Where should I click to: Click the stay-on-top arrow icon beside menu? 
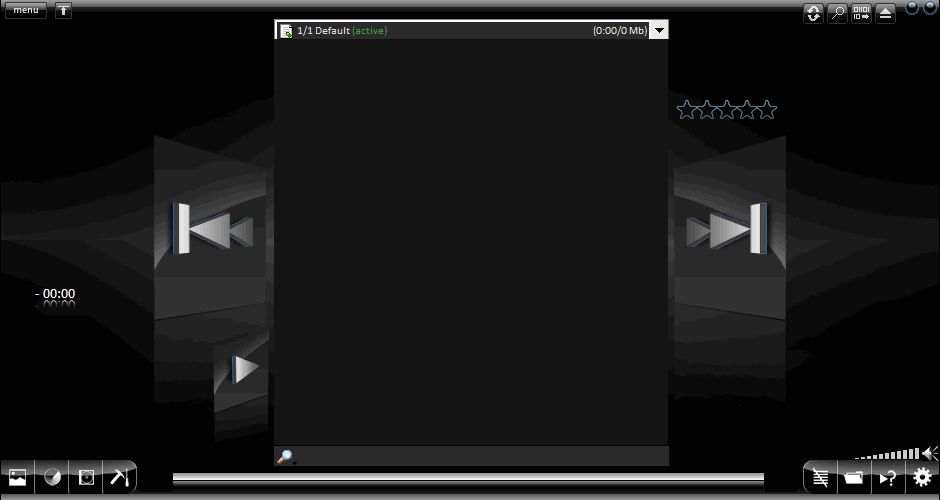click(x=64, y=10)
